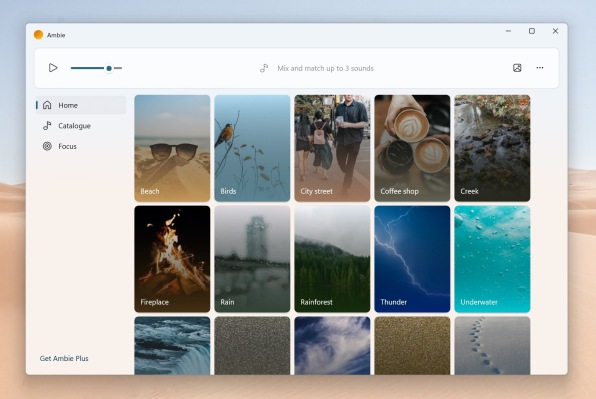Image resolution: width=596 pixels, height=399 pixels.
Task: Select the Rainforest sound tile
Action: pyautogui.click(x=332, y=259)
